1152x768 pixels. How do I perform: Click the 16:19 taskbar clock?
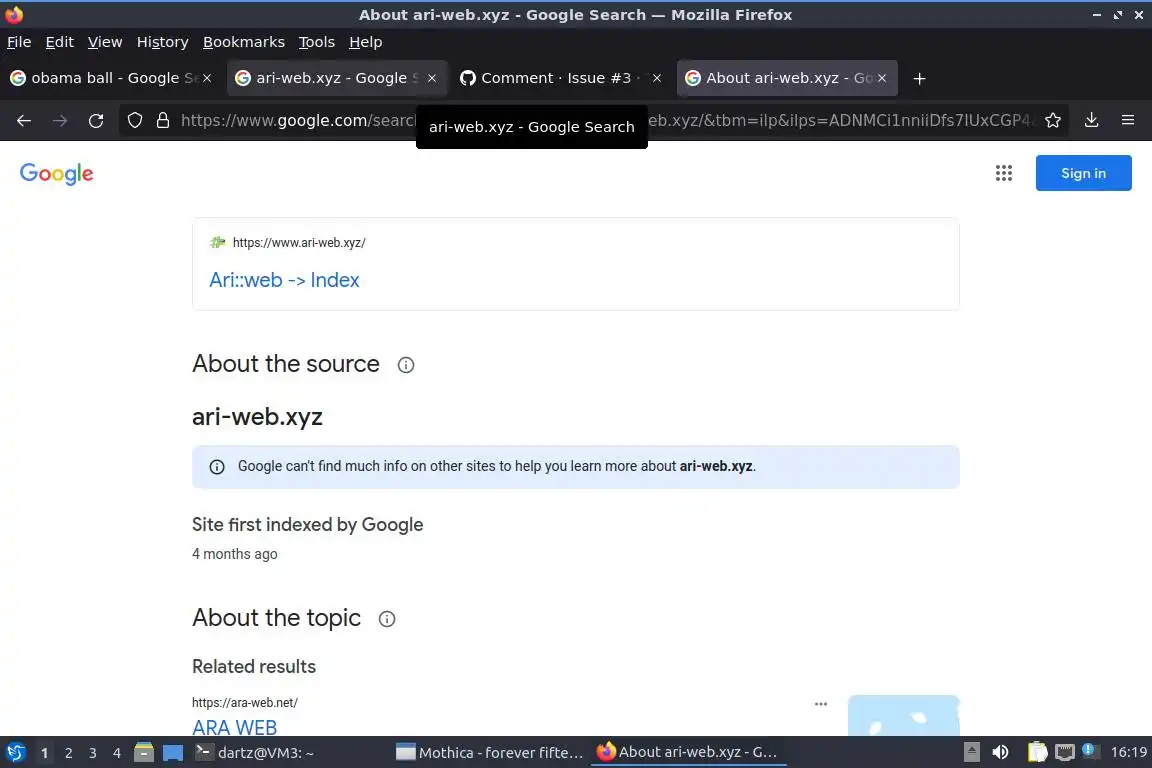point(1128,753)
